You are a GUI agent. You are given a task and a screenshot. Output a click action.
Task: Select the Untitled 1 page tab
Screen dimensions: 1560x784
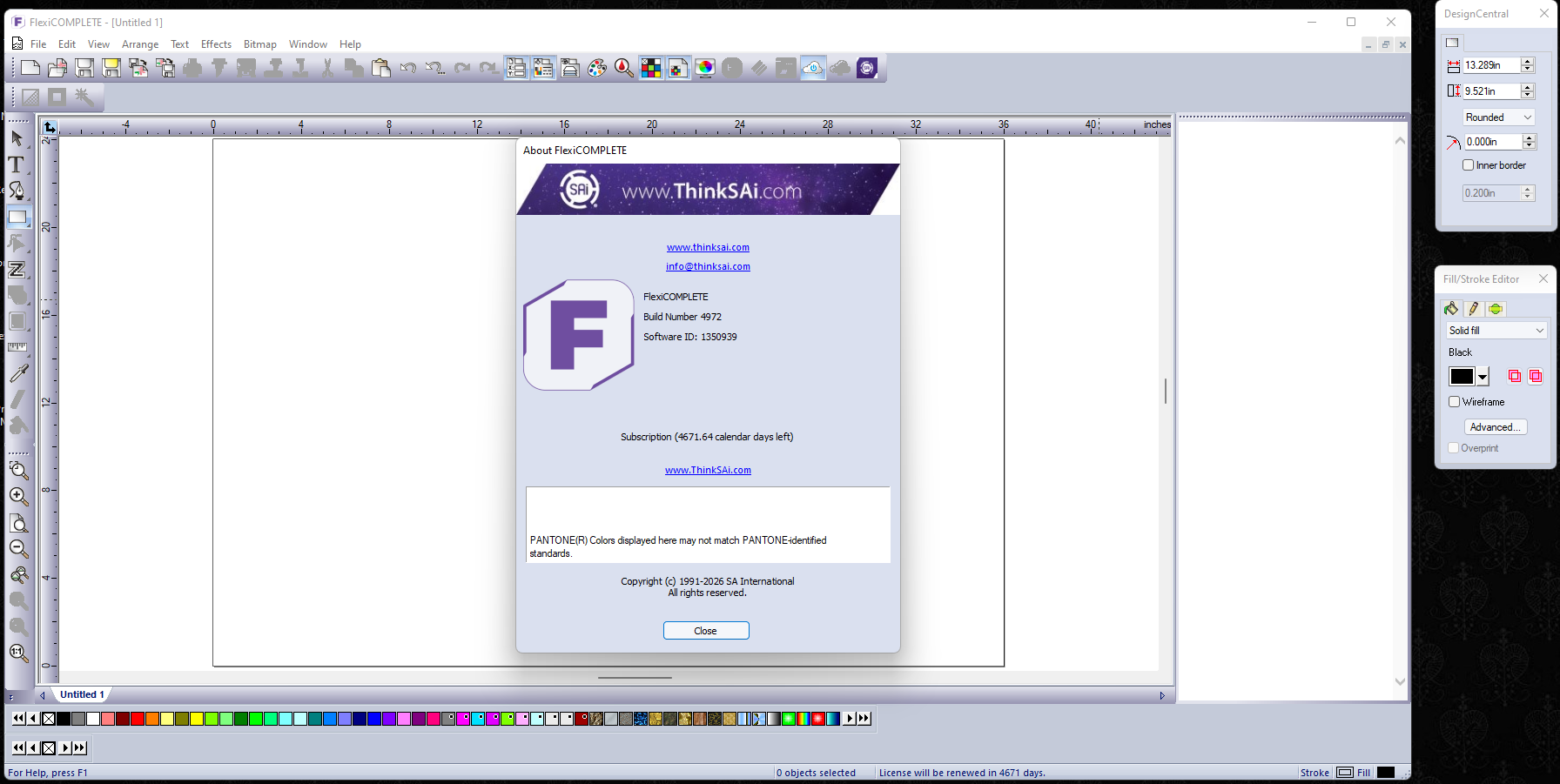tap(82, 694)
